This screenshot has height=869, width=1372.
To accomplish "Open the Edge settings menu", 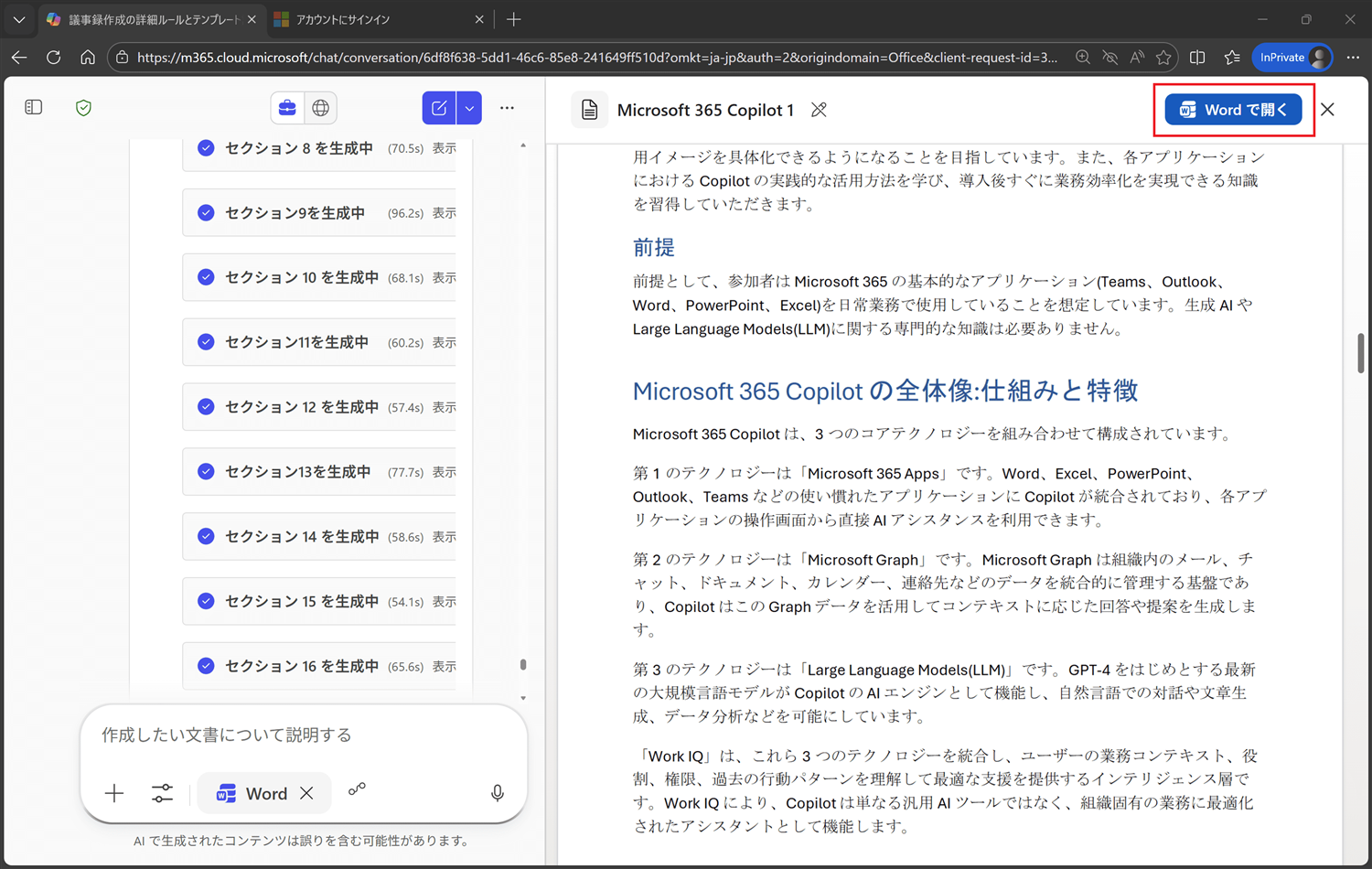I will coord(1354,57).
